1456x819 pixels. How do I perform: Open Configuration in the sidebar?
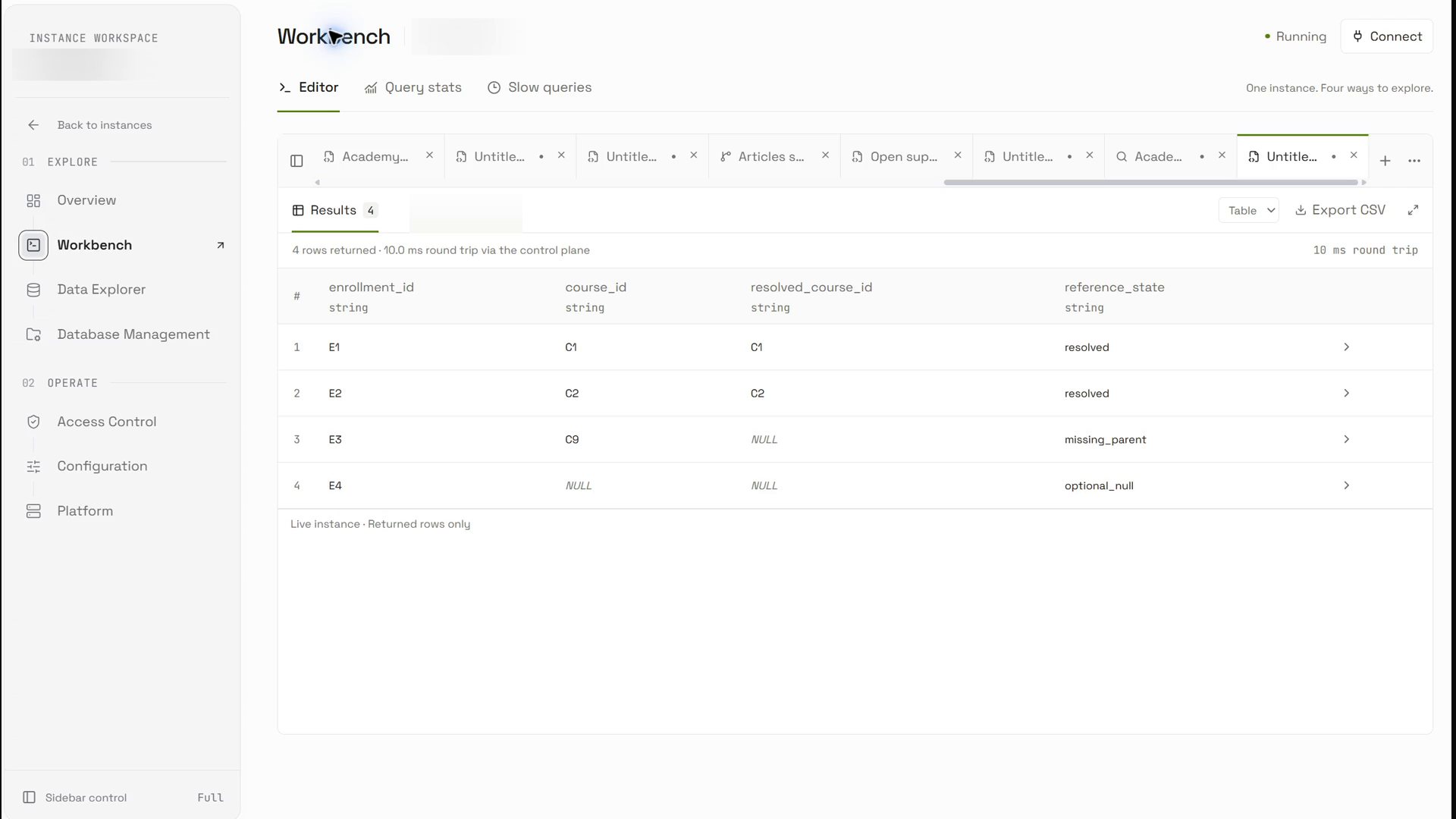(x=102, y=466)
